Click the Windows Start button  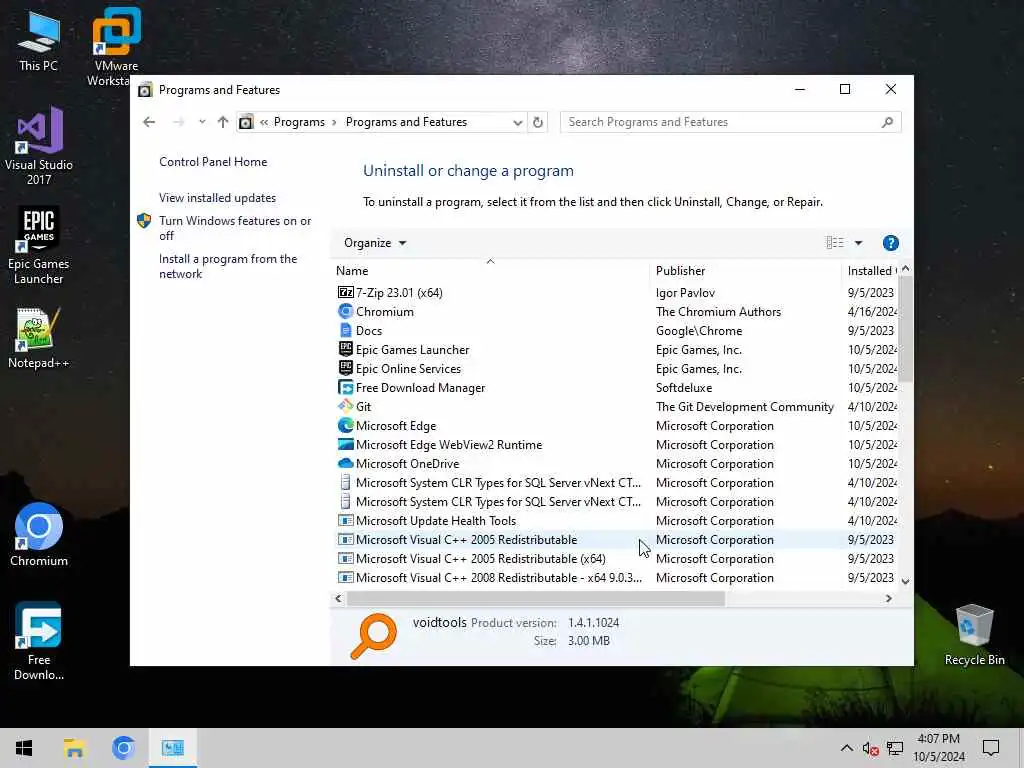coord(24,748)
